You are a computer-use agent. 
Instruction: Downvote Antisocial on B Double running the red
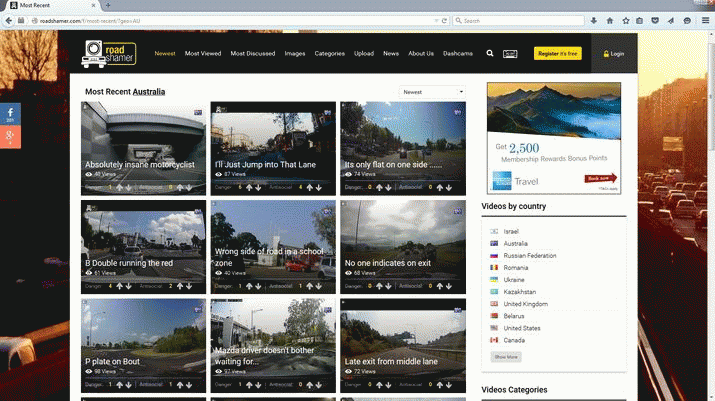(x=189, y=286)
